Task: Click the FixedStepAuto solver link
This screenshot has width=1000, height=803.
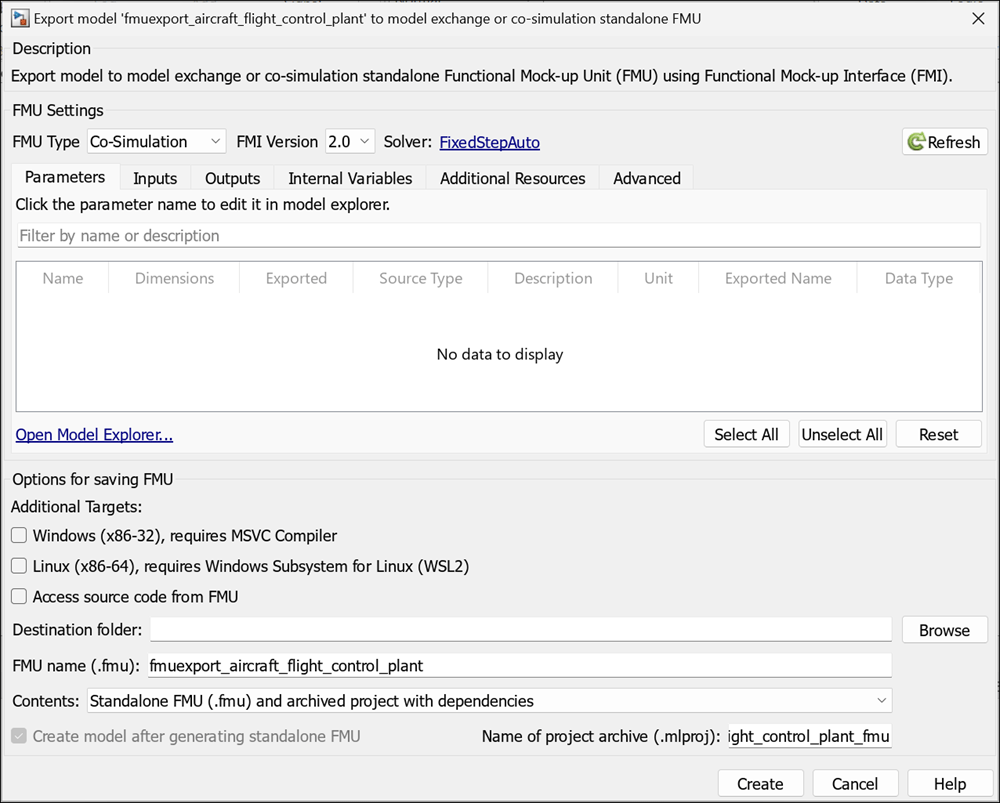Action: (489, 143)
